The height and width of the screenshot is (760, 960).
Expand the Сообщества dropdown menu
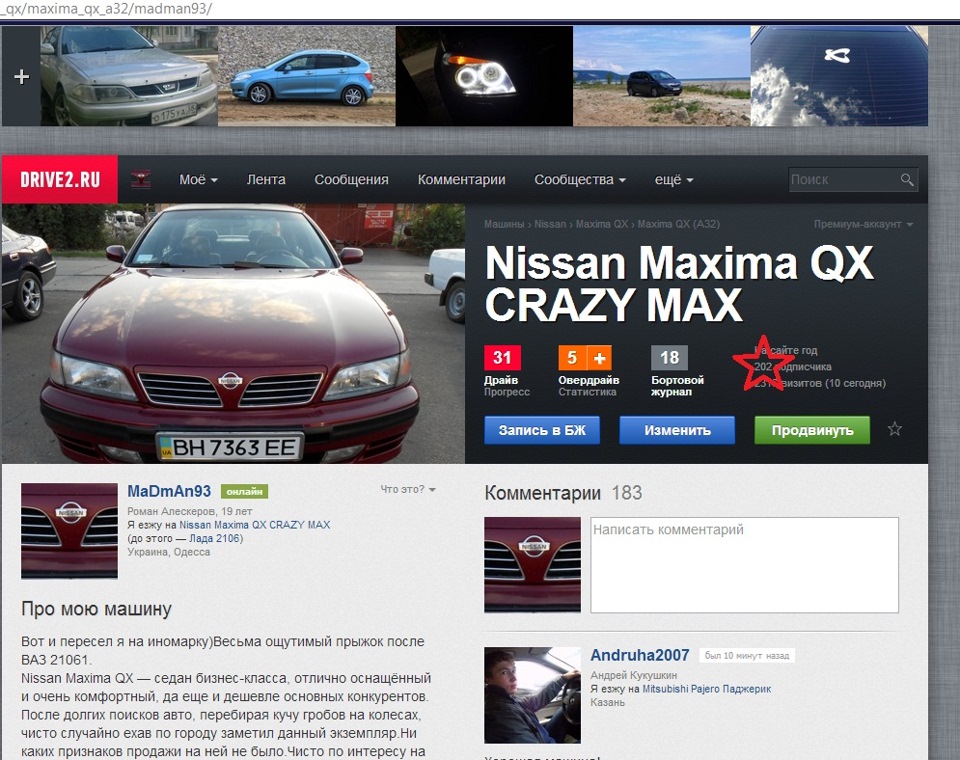point(580,179)
